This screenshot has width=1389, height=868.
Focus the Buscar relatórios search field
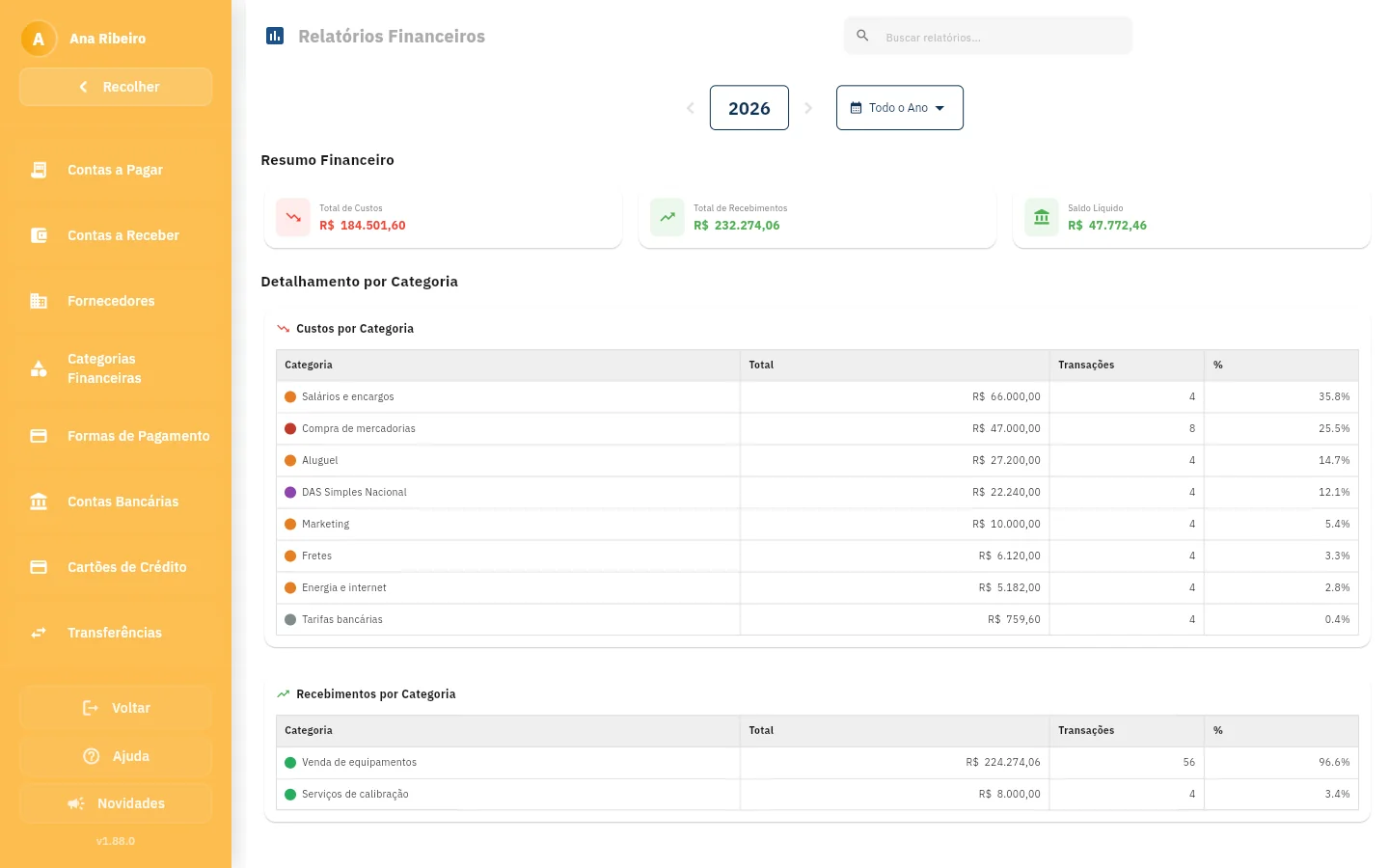(x=988, y=37)
